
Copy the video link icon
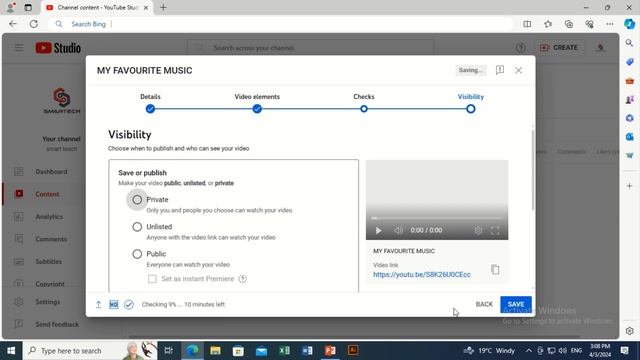pos(495,269)
